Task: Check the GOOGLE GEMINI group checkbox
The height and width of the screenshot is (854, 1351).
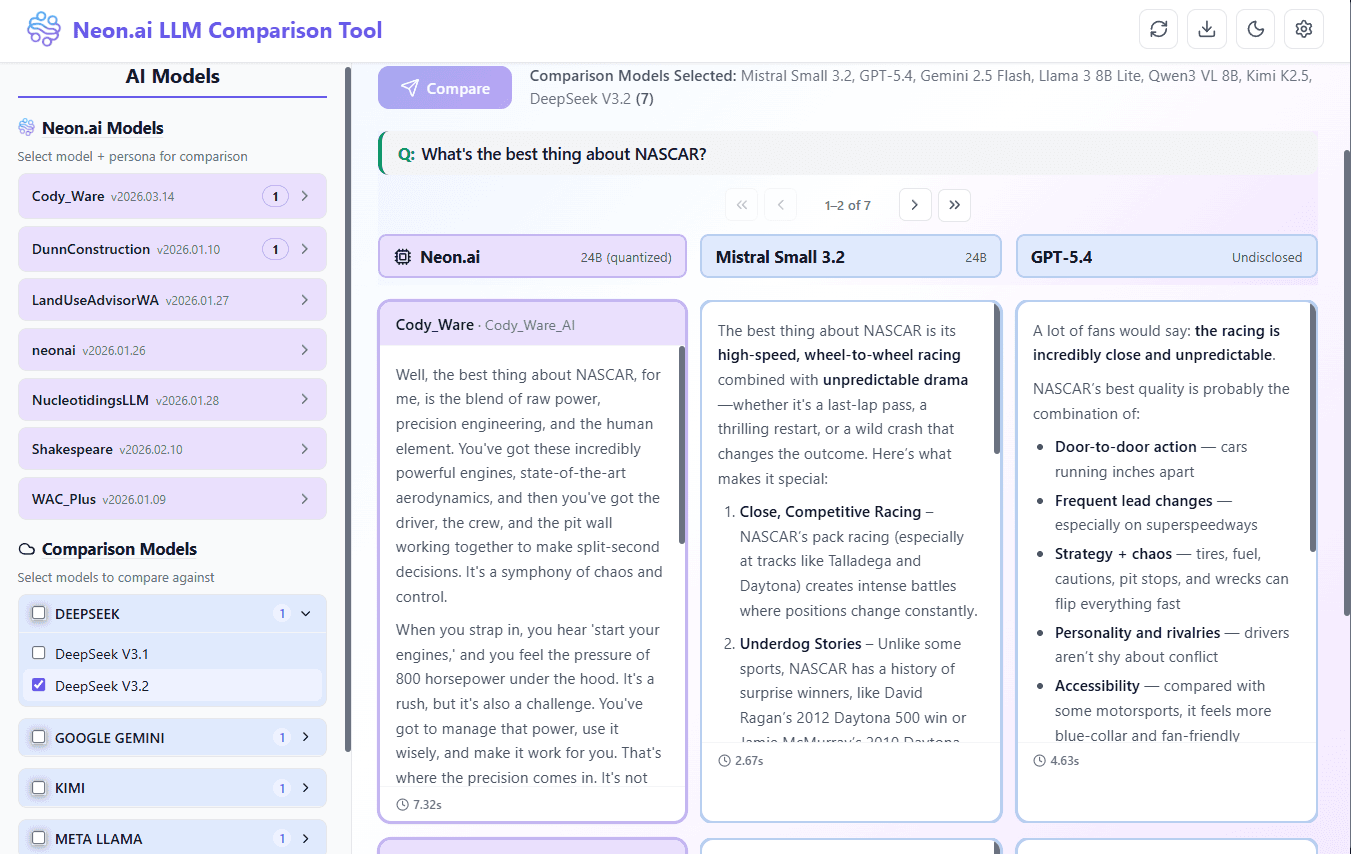Action: [x=39, y=737]
